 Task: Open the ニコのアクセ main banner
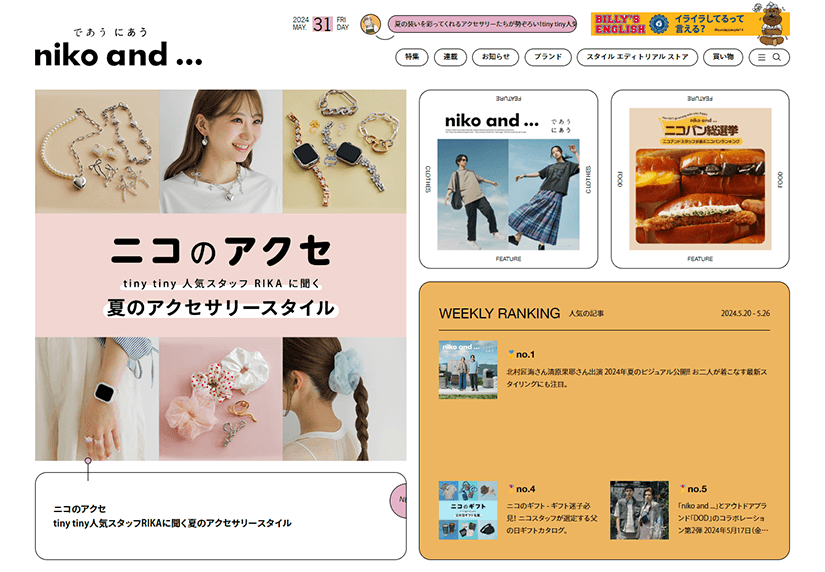click(x=220, y=275)
